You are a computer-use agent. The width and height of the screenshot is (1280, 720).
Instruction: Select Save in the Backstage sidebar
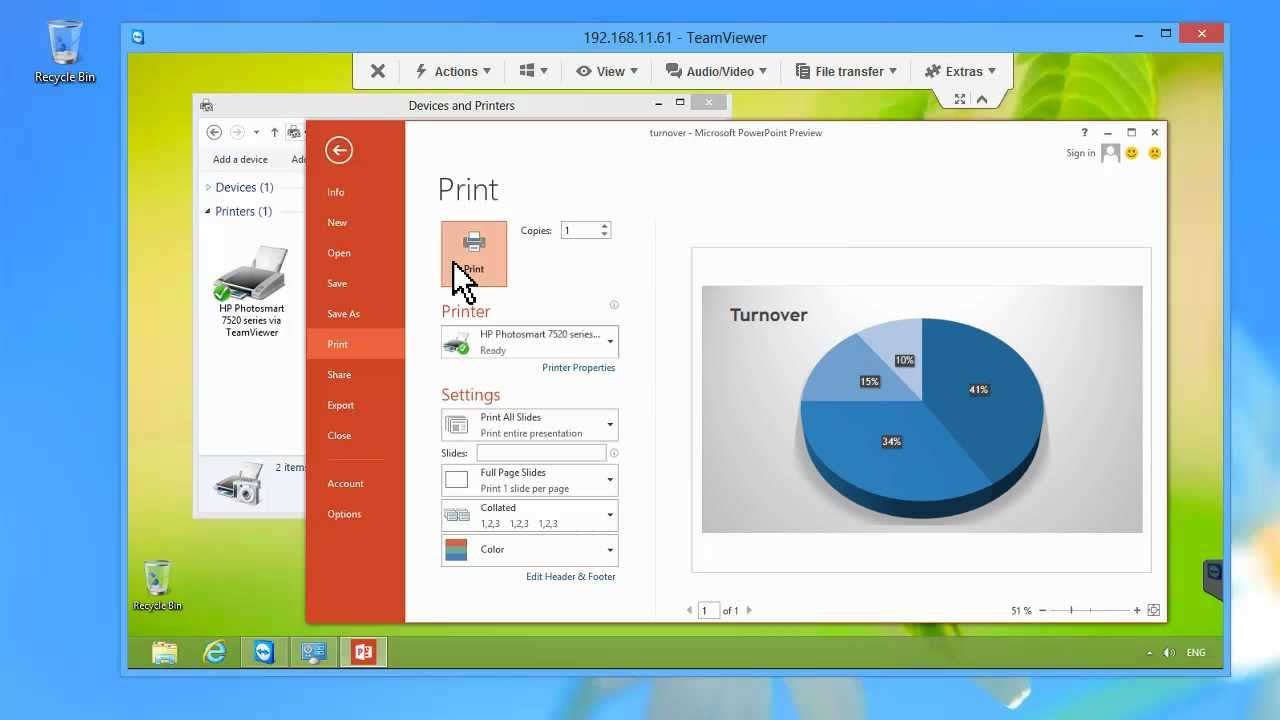coord(337,283)
